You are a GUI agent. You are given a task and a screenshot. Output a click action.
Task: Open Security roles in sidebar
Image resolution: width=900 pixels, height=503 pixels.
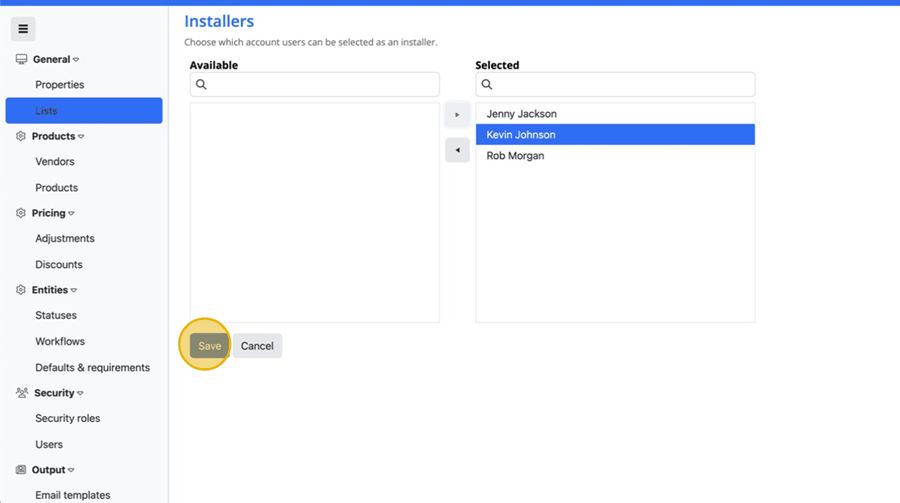click(67, 418)
